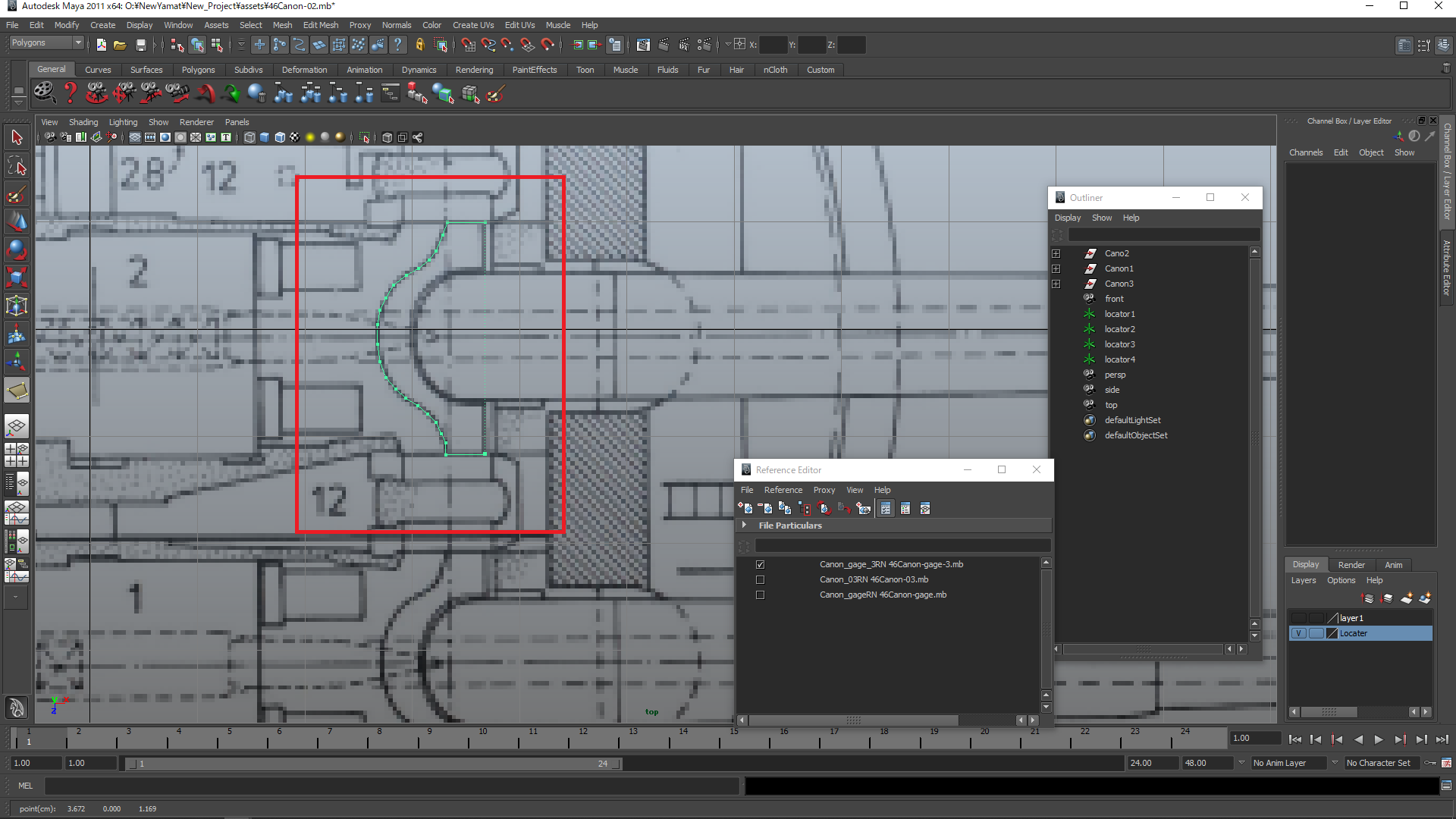
Task: Go to end of playback range
Action: click(x=1442, y=739)
